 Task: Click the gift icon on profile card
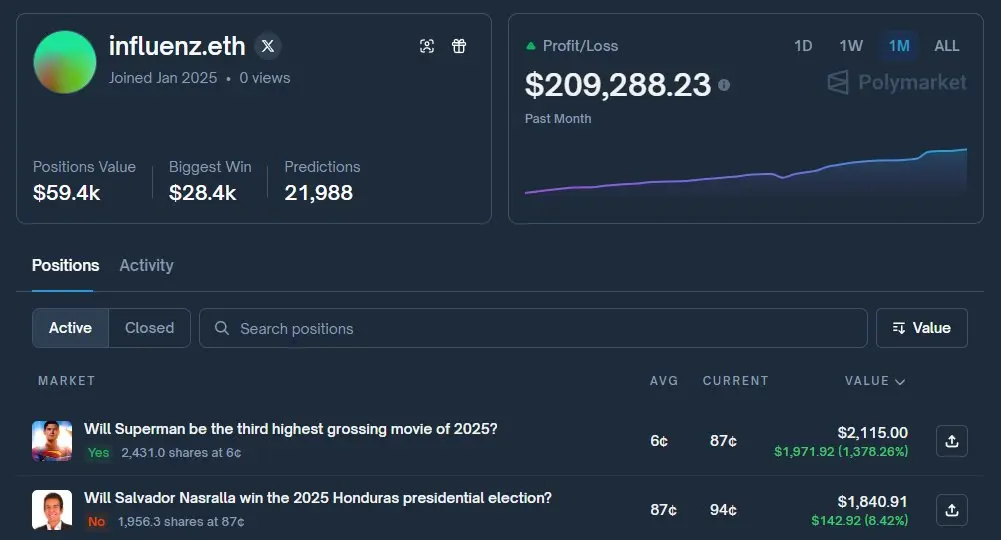459,46
